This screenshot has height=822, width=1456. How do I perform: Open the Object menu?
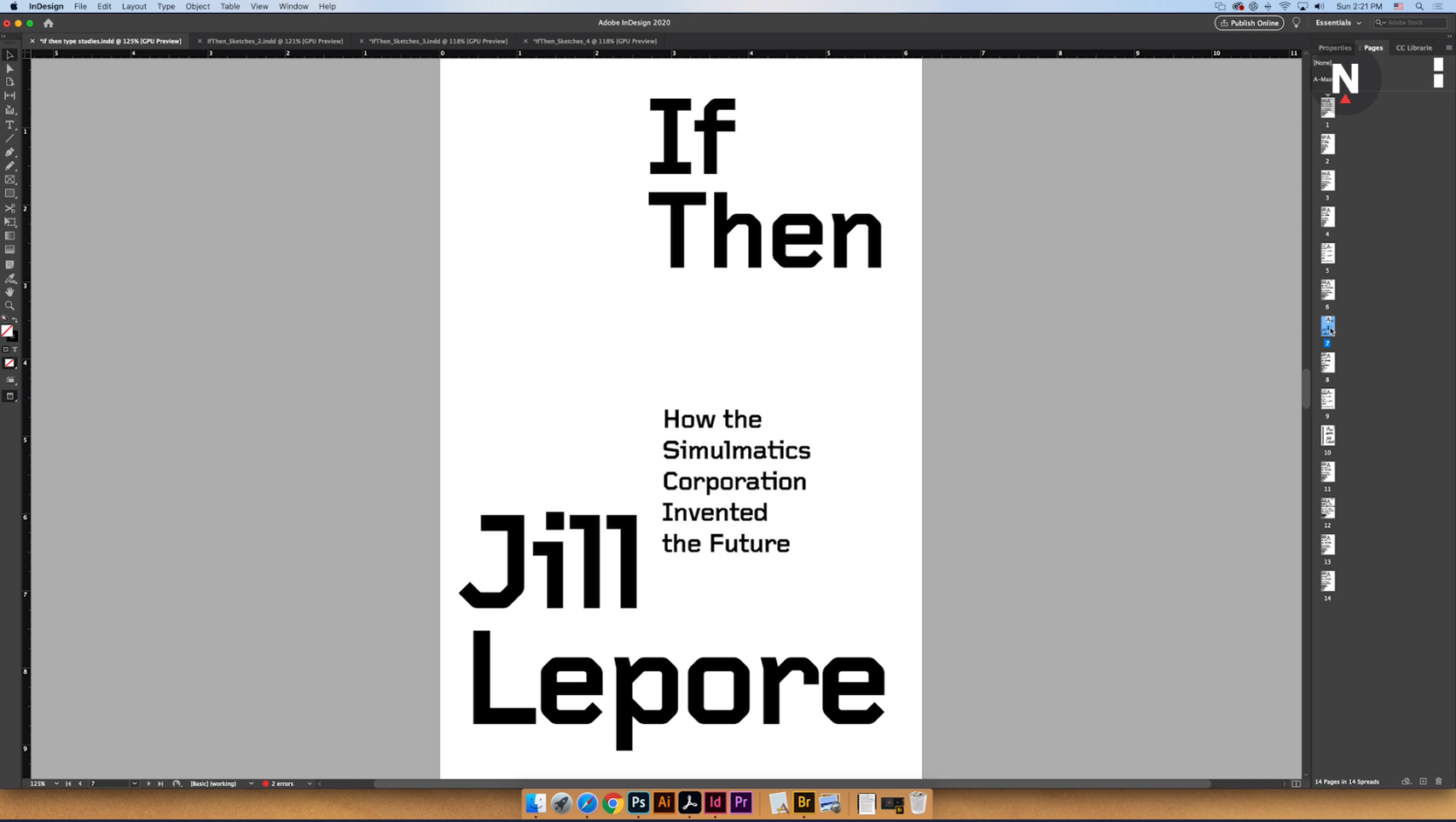[198, 6]
